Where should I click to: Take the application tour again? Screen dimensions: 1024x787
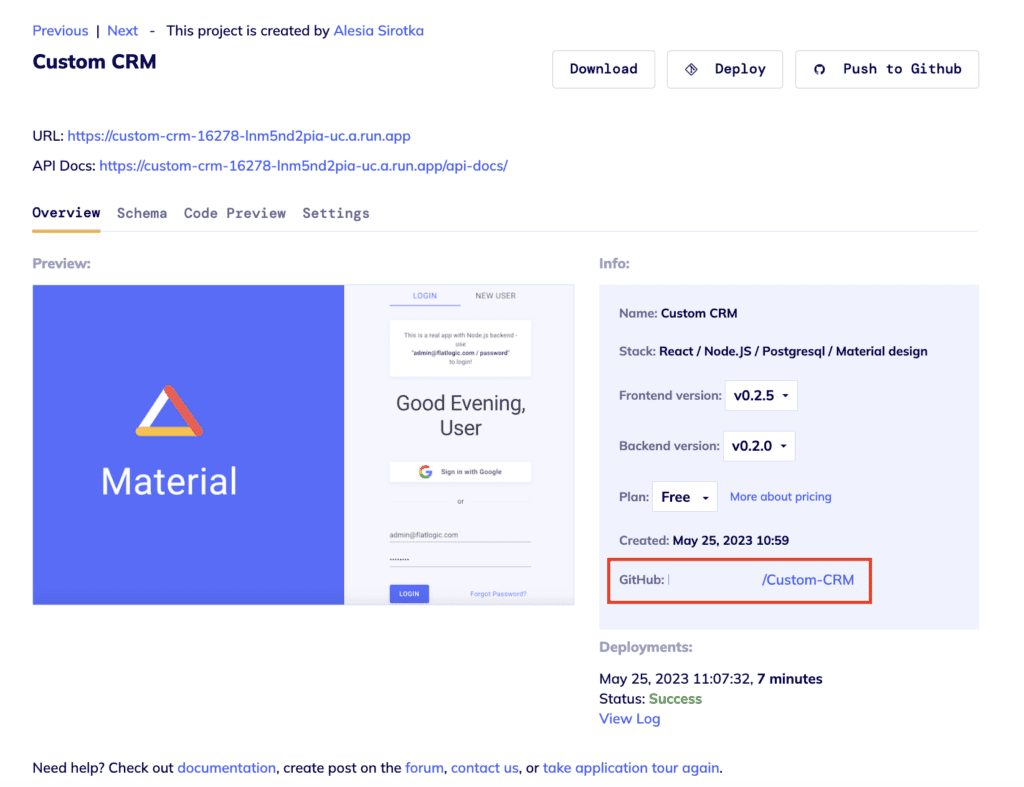pyautogui.click(x=631, y=768)
